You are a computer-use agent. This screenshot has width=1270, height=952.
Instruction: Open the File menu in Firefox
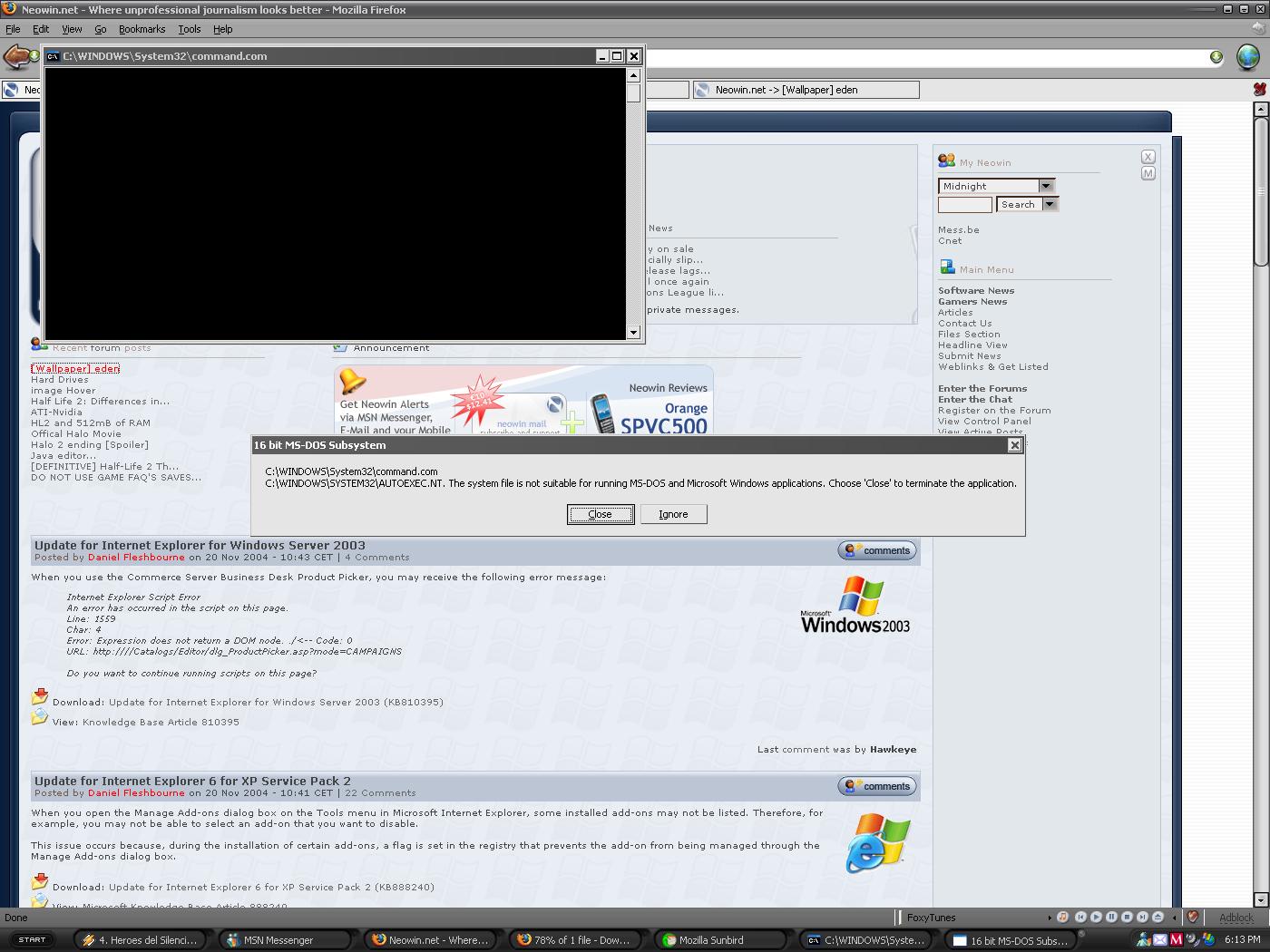(x=13, y=29)
